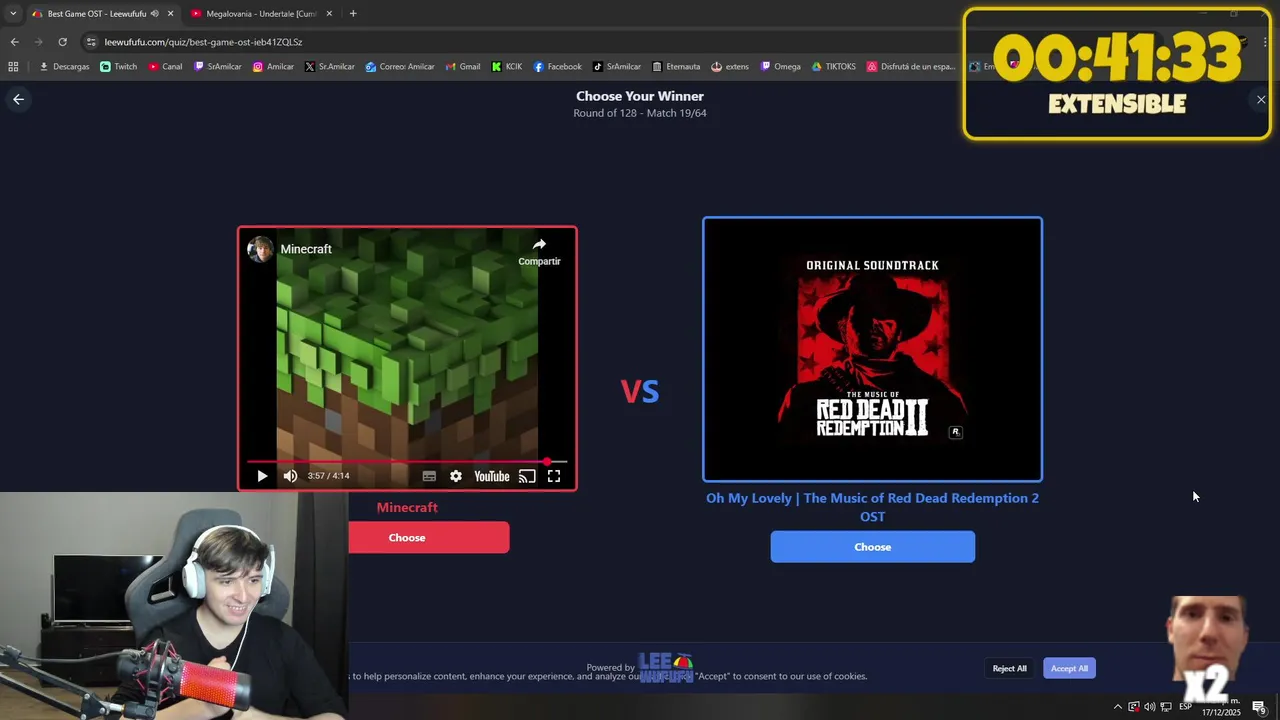Click the page back arrow on the quiz
Screen dimensions: 1280x720
tap(18, 99)
